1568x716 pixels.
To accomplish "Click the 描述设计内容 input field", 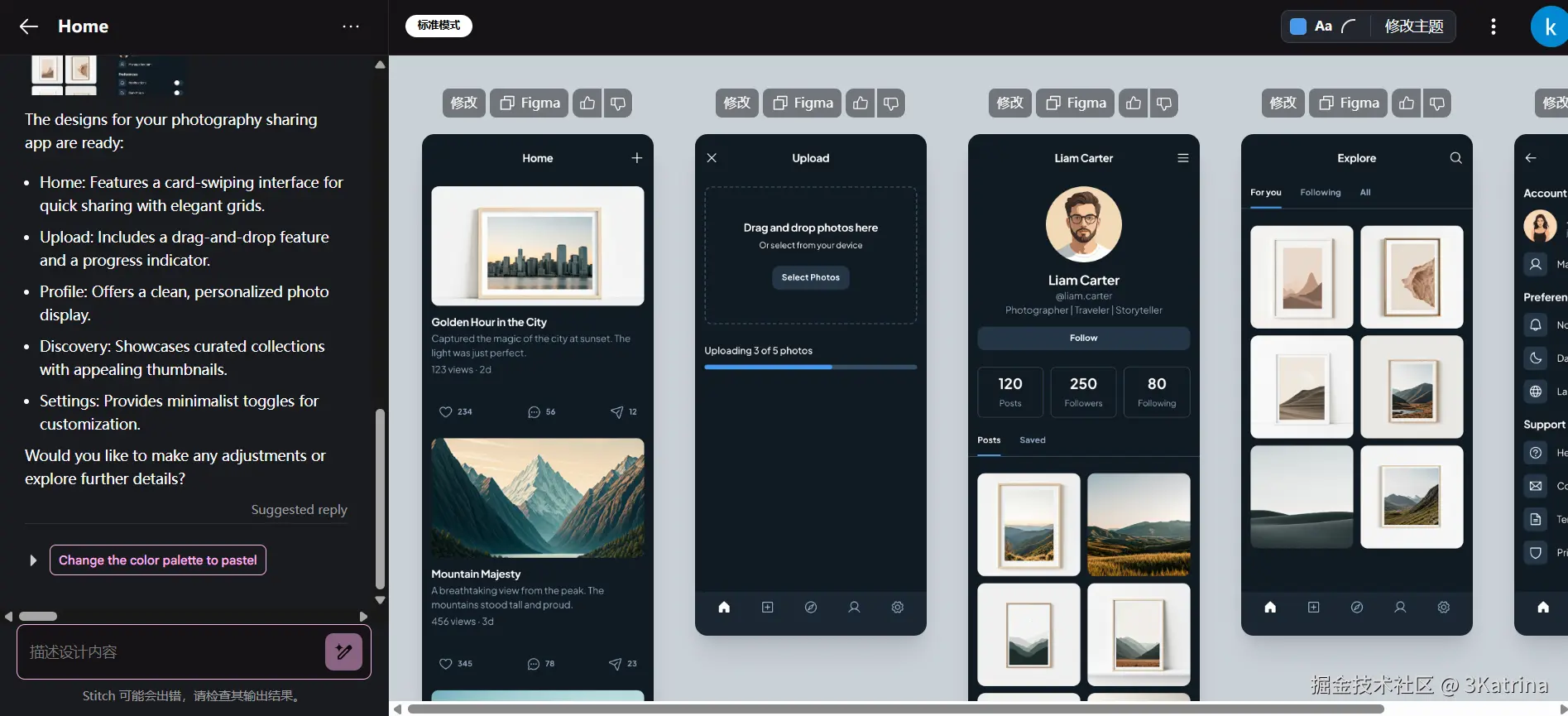I will 170,651.
